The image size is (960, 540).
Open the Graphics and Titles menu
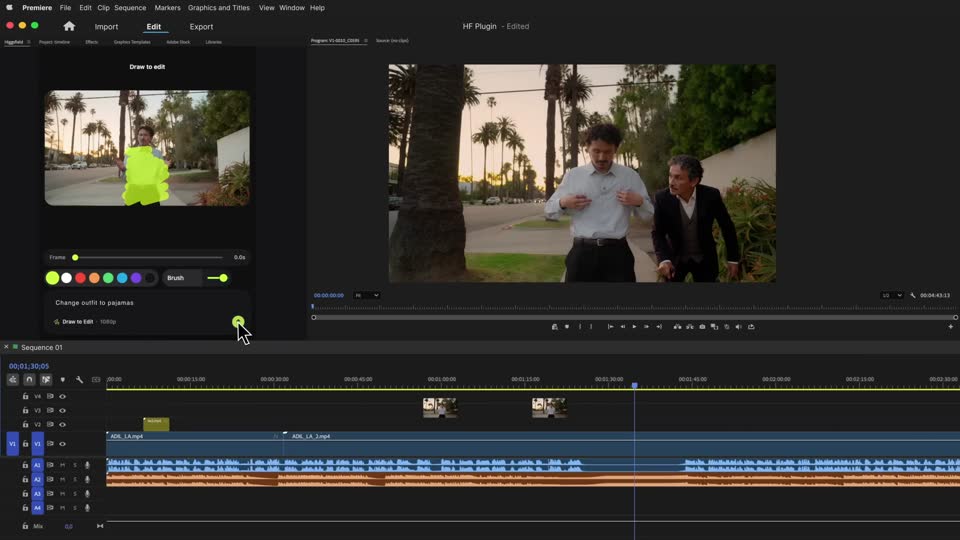pyautogui.click(x=219, y=8)
